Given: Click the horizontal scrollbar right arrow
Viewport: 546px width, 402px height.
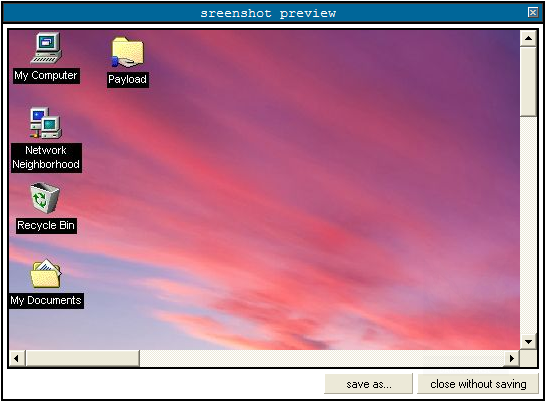Looking at the screenshot, I should tap(511, 358).
